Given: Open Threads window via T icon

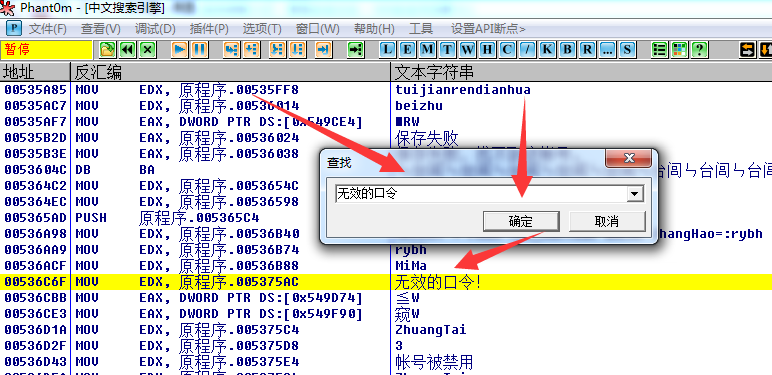Looking at the screenshot, I should point(447,49).
